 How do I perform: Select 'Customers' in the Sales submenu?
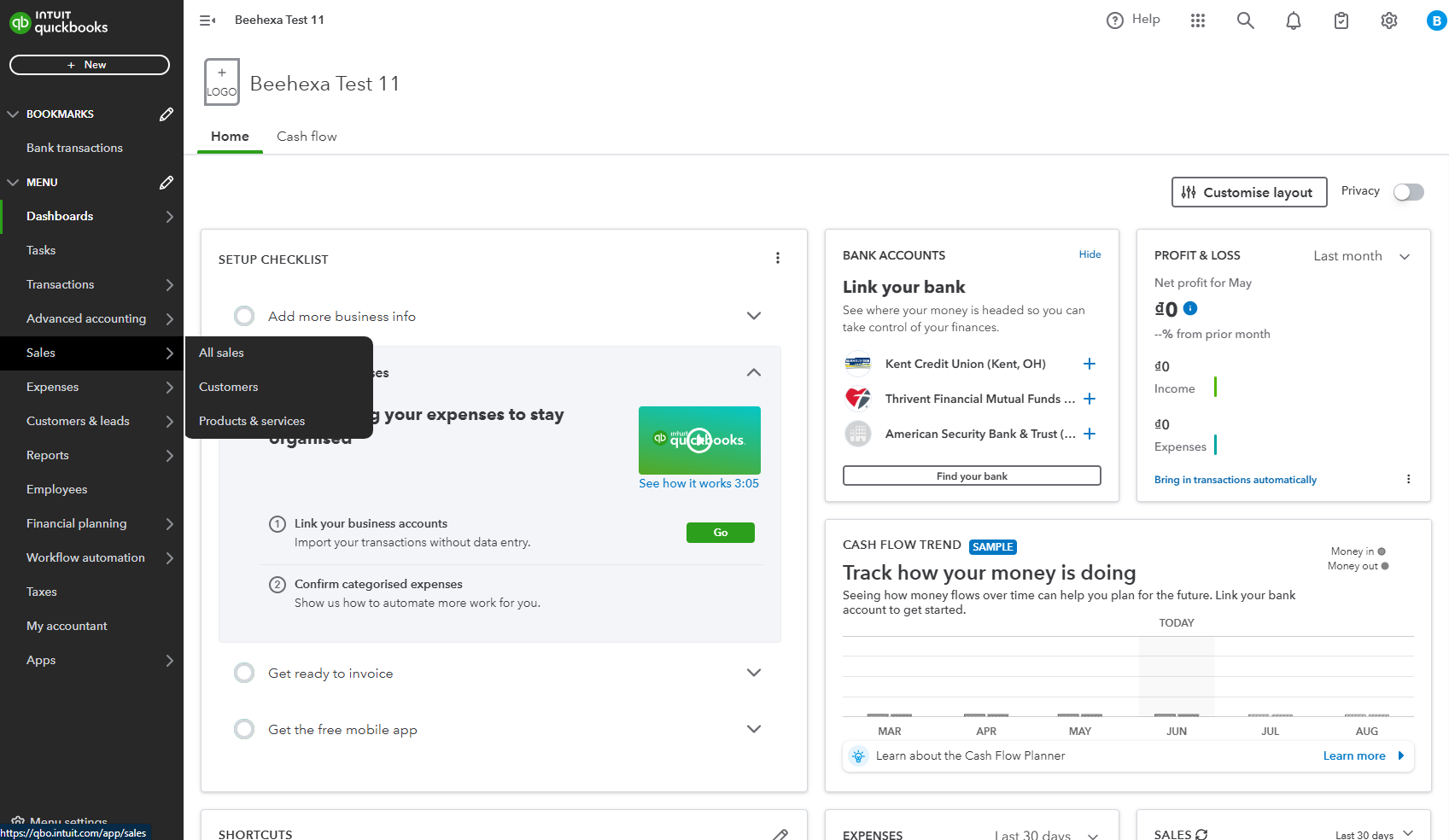(x=228, y=387)
